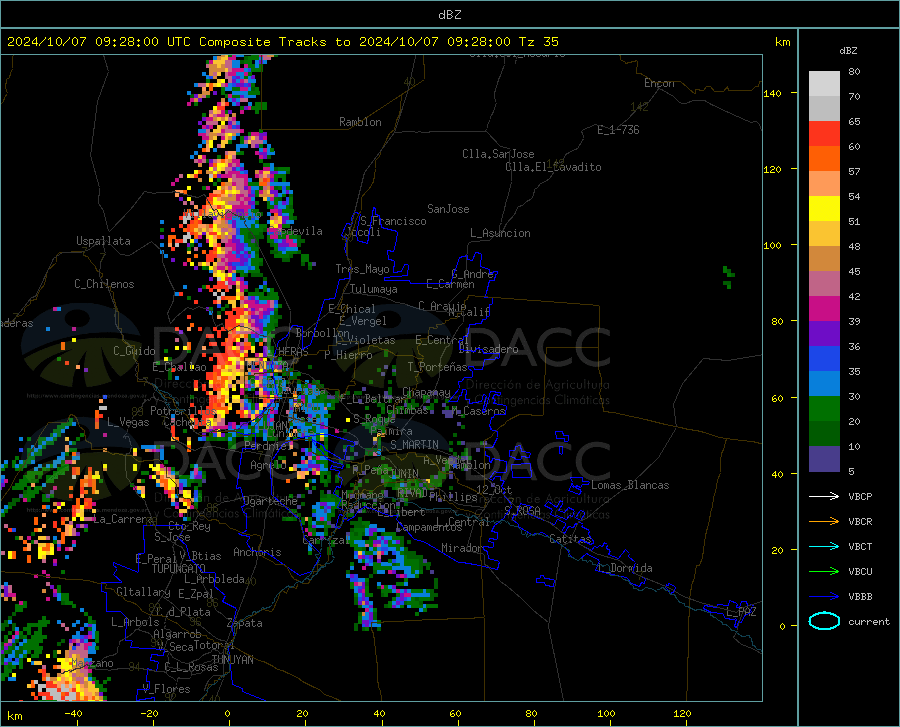This screenshot has height=727, width=900.
Task: Click the V_Flores map label
Action: point(166,689)
